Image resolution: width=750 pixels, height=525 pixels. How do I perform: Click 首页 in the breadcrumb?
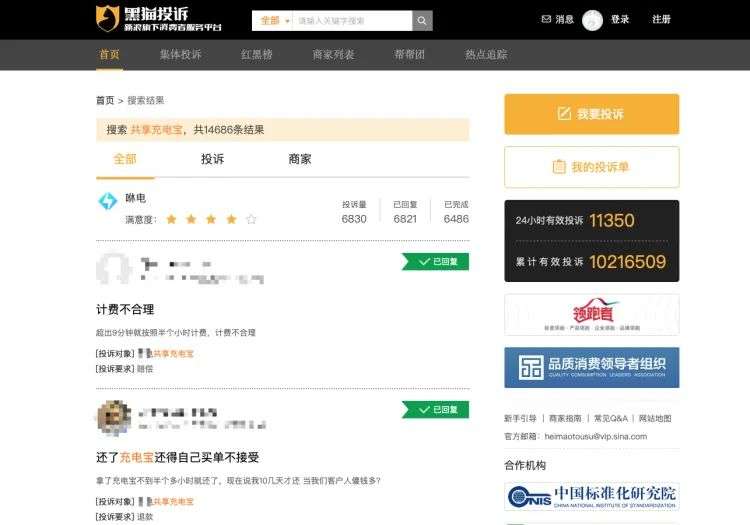coord(105,100)
